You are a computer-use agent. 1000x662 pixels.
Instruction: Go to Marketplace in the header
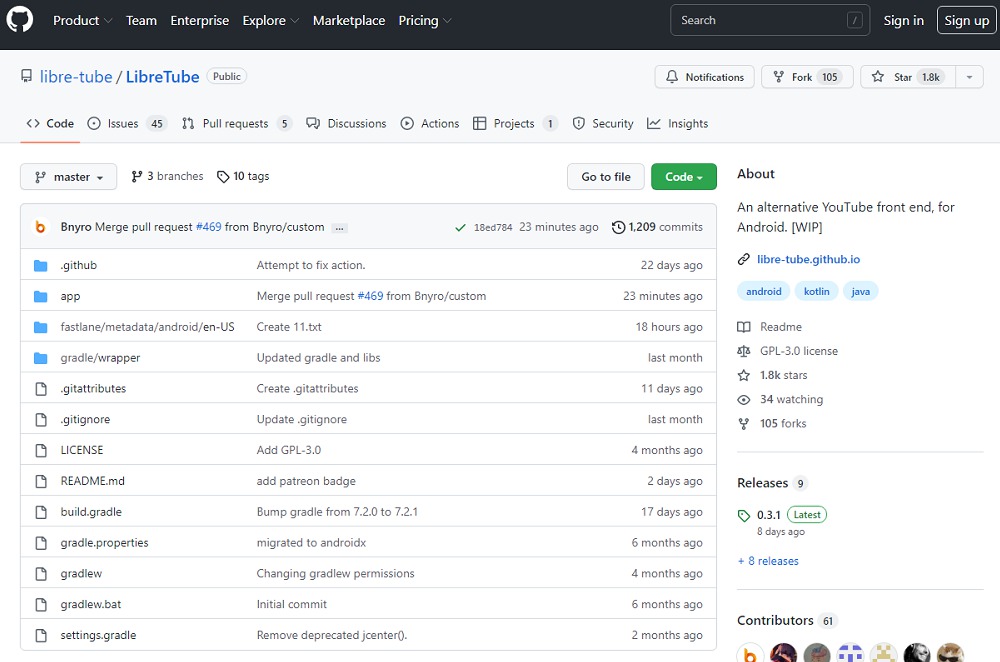pos(349,20)
